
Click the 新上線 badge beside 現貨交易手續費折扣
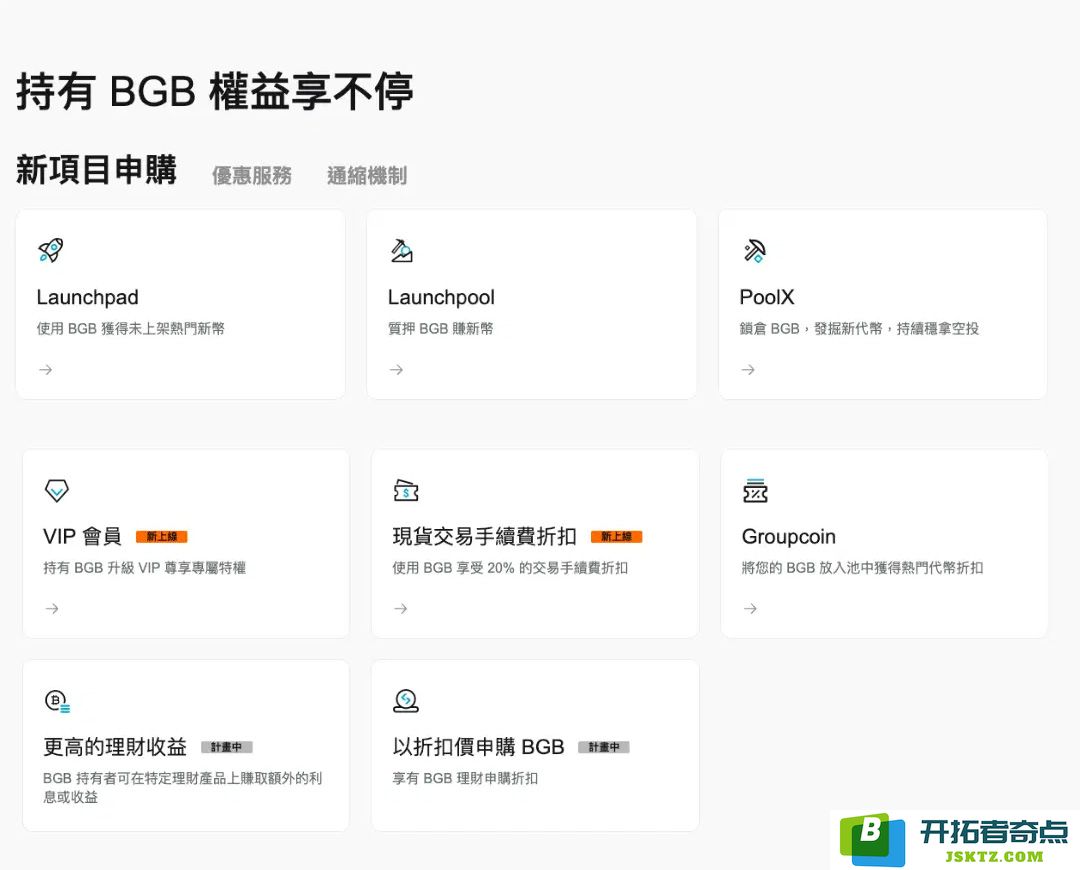[616, 537]
